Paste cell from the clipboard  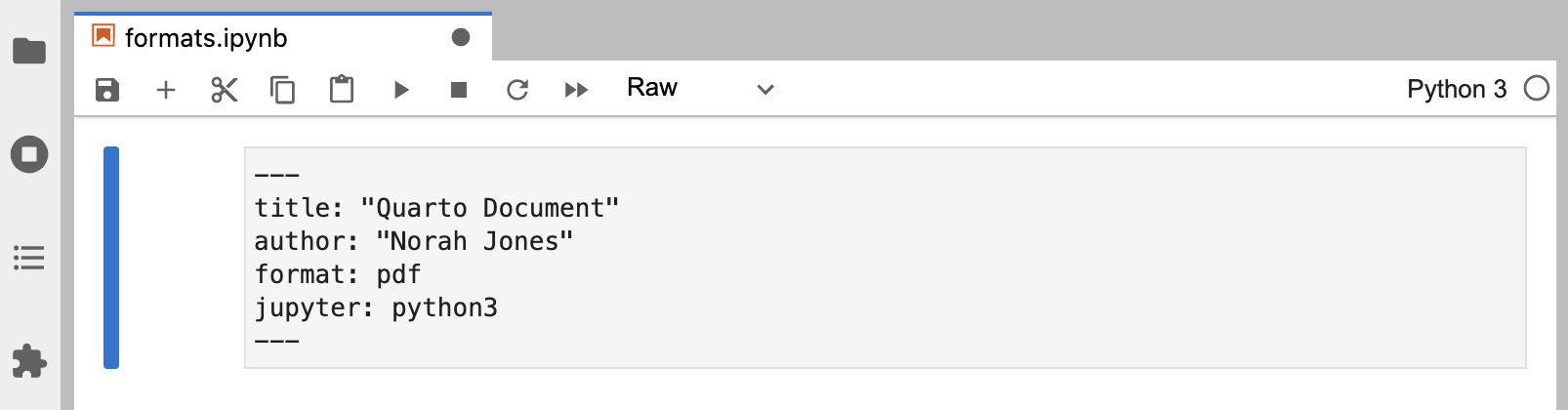click(342, 90)
